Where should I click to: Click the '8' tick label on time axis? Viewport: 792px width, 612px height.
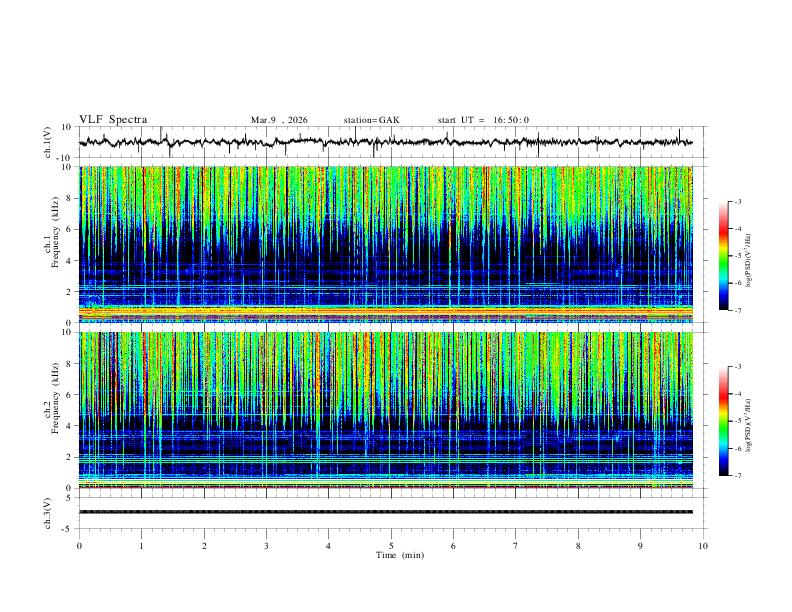pos(578,546)
